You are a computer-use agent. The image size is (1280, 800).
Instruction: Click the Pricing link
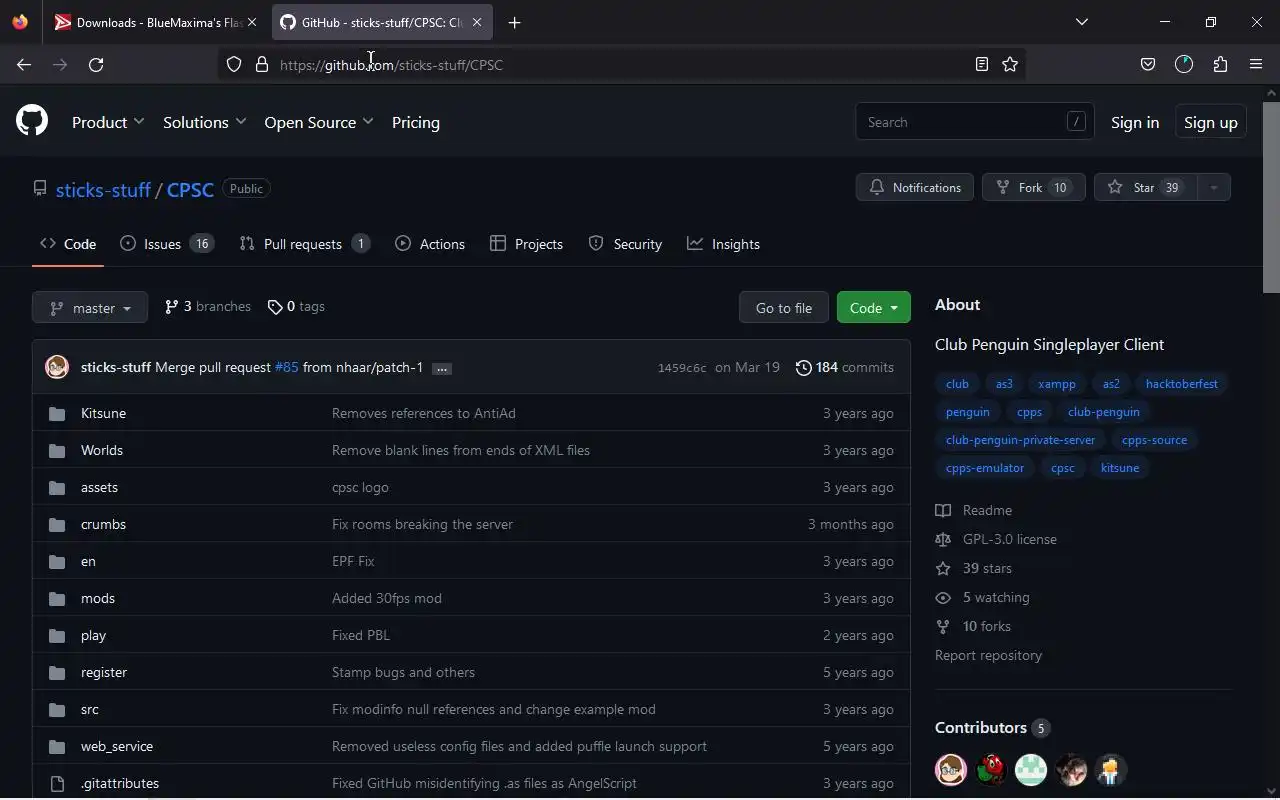pyautogui.click(x=416, y=122)
